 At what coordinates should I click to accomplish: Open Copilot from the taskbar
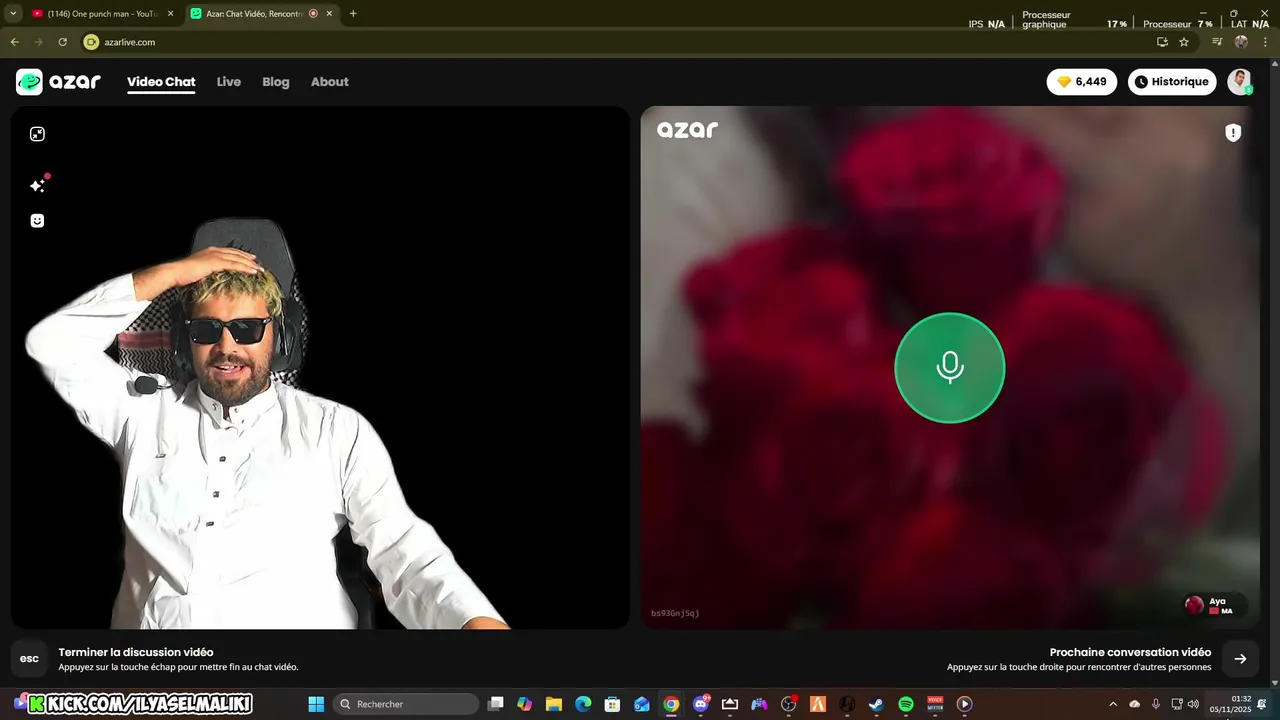pyautogui.click(x=524, y=704)
